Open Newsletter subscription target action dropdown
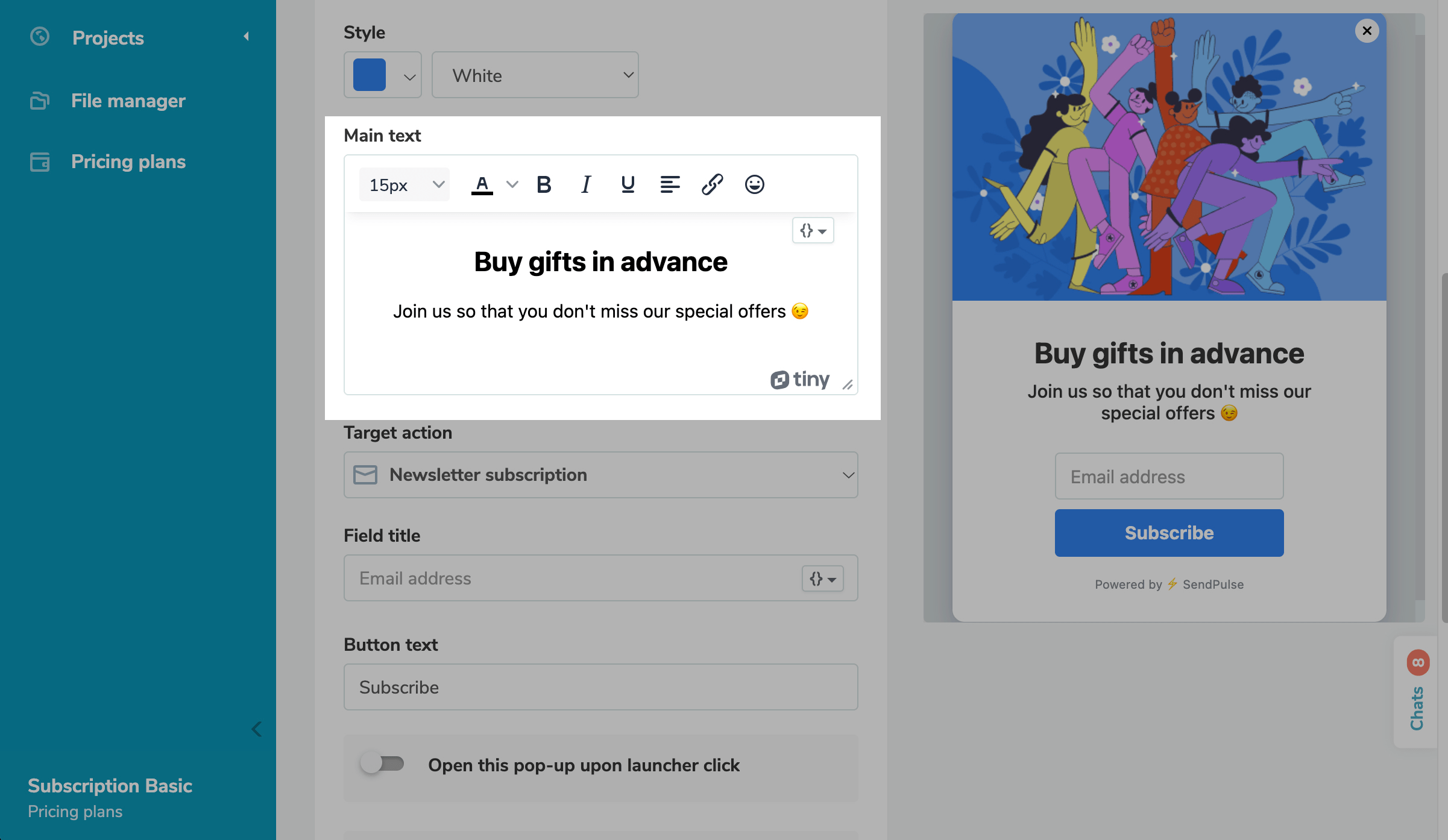The width and height of the screenshot is (1448, 840). pyautogui.click(x=600, y=475)
